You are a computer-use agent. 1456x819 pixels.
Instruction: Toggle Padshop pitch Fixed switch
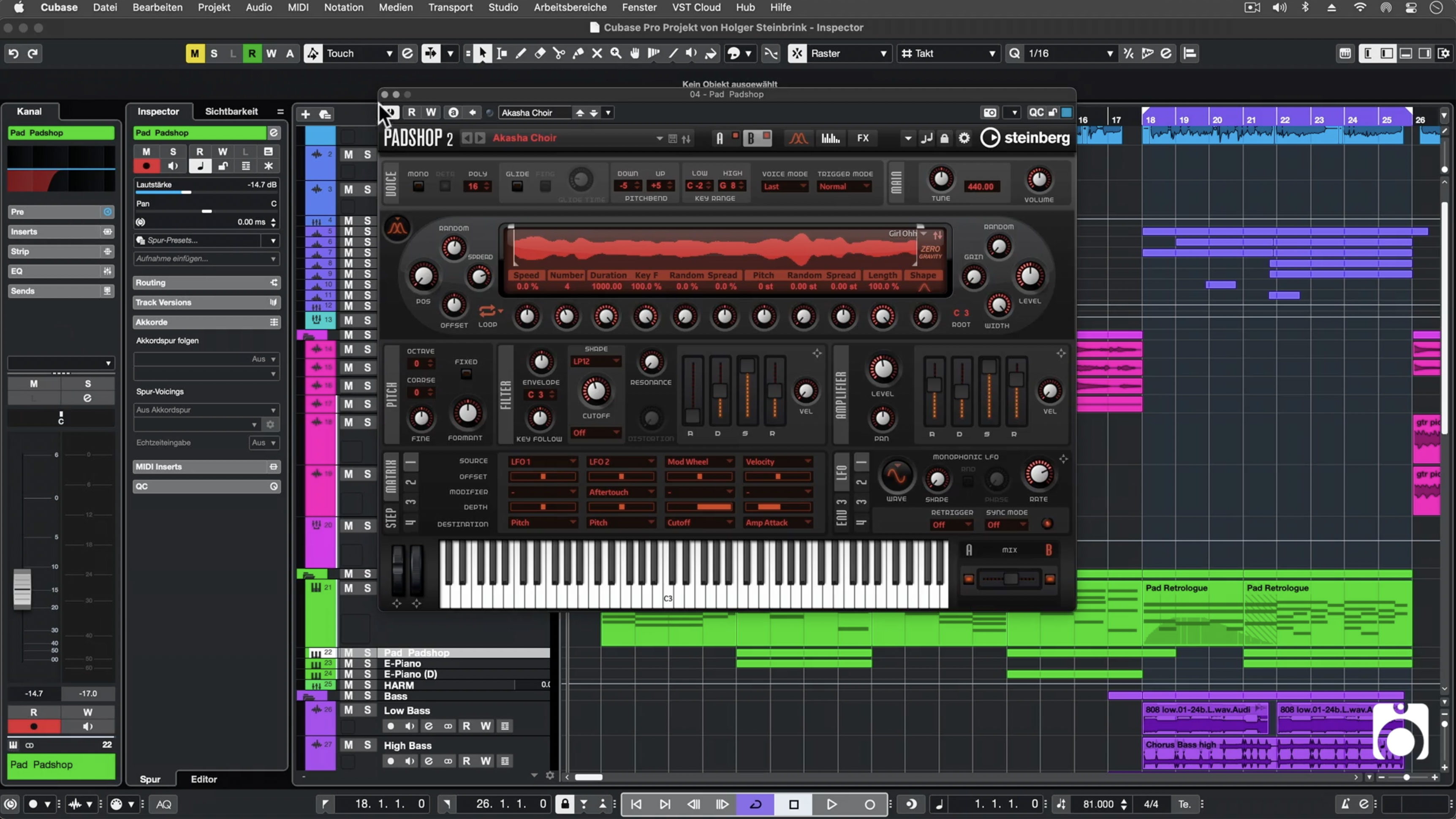[466, 374]
